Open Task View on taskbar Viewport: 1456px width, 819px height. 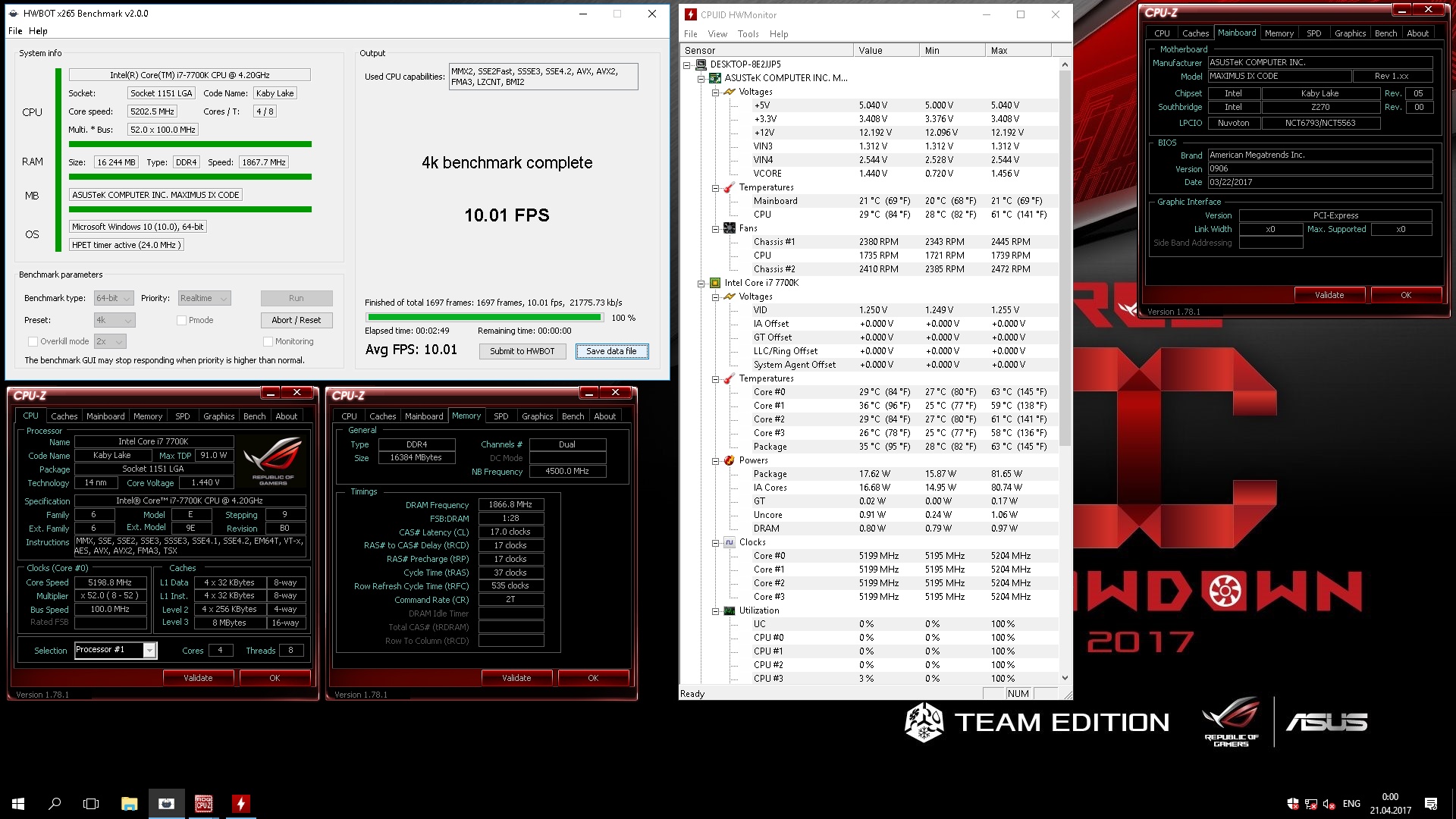pos(91,803)
